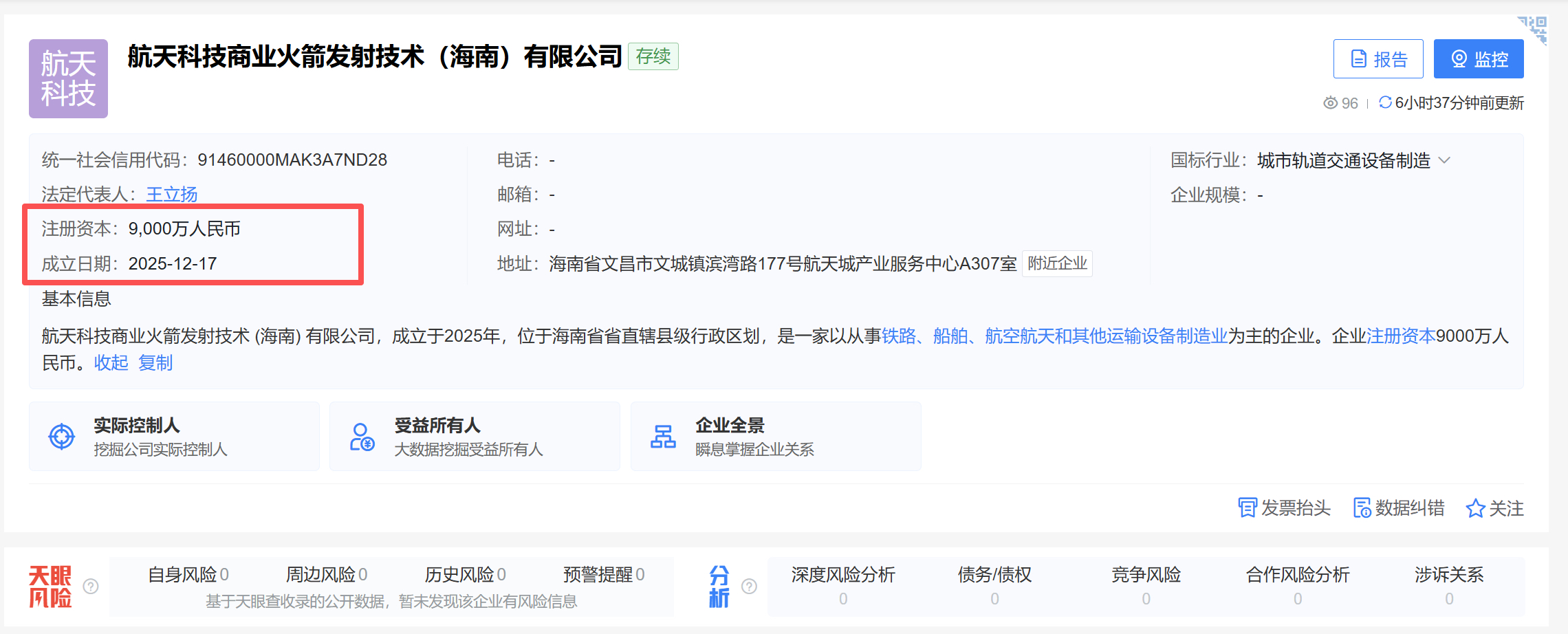1568x634 pixels.
Task: Click the help icon next to 分析
Action: [750, 587]
